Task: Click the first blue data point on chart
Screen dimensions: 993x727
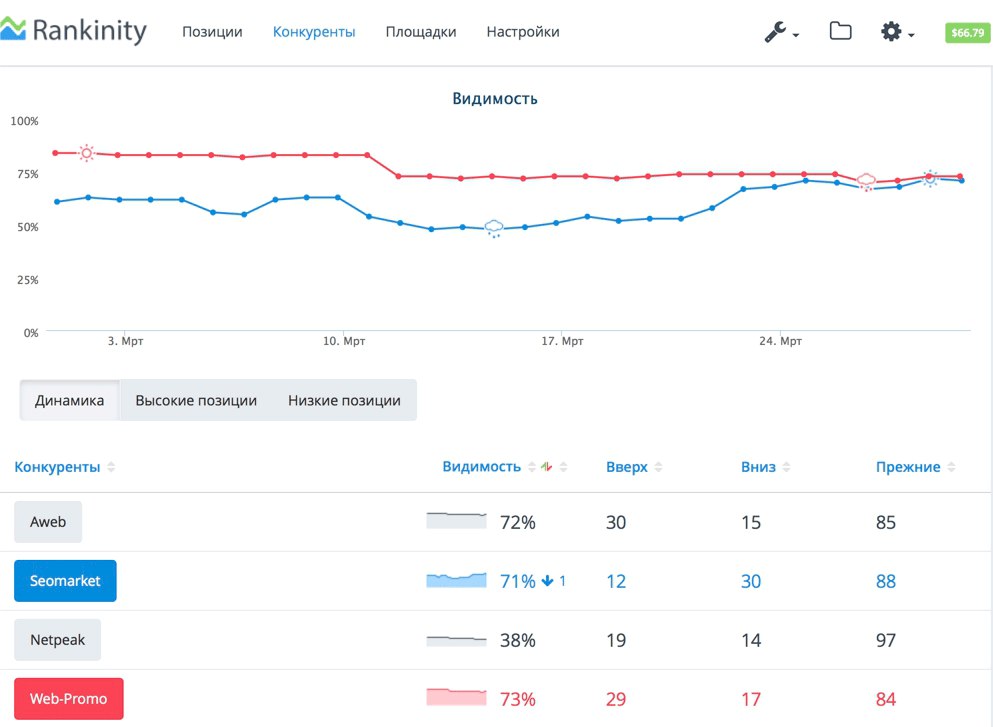Action: click(x=57, y=201)
